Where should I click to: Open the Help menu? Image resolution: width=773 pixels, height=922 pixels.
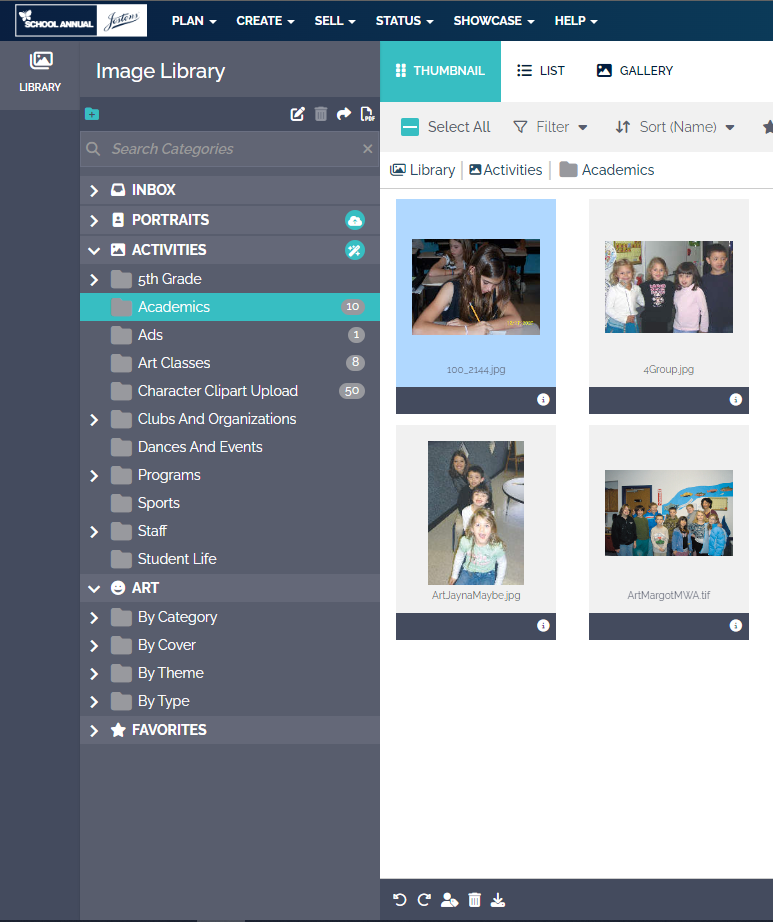tap(576, 21)
